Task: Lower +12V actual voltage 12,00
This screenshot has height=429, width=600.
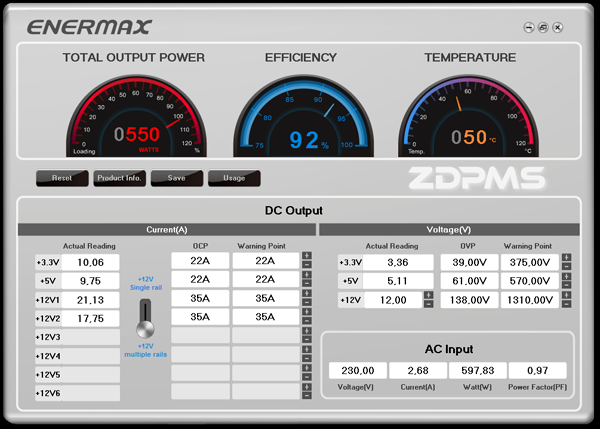Action: click(429, 304)
